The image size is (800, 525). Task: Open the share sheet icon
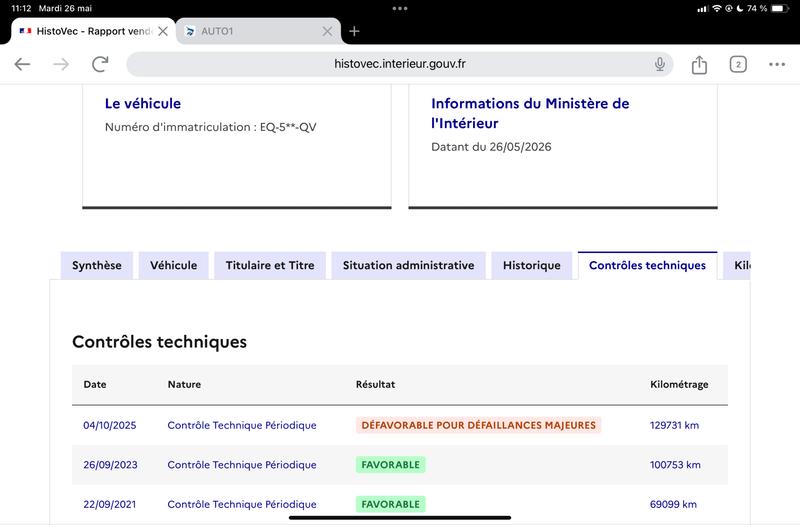click(699, 64)
